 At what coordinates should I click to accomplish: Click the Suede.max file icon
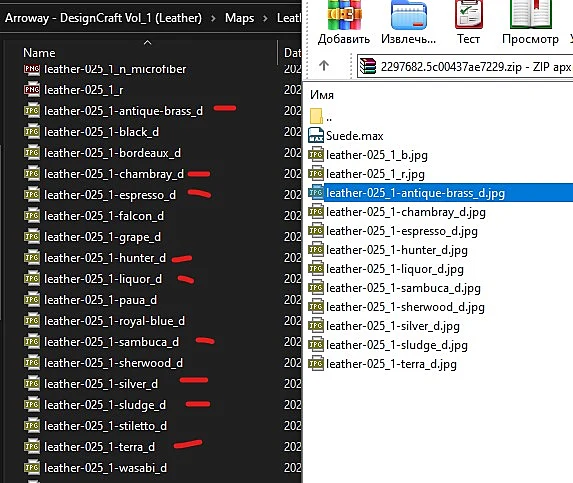click(316, 136)
